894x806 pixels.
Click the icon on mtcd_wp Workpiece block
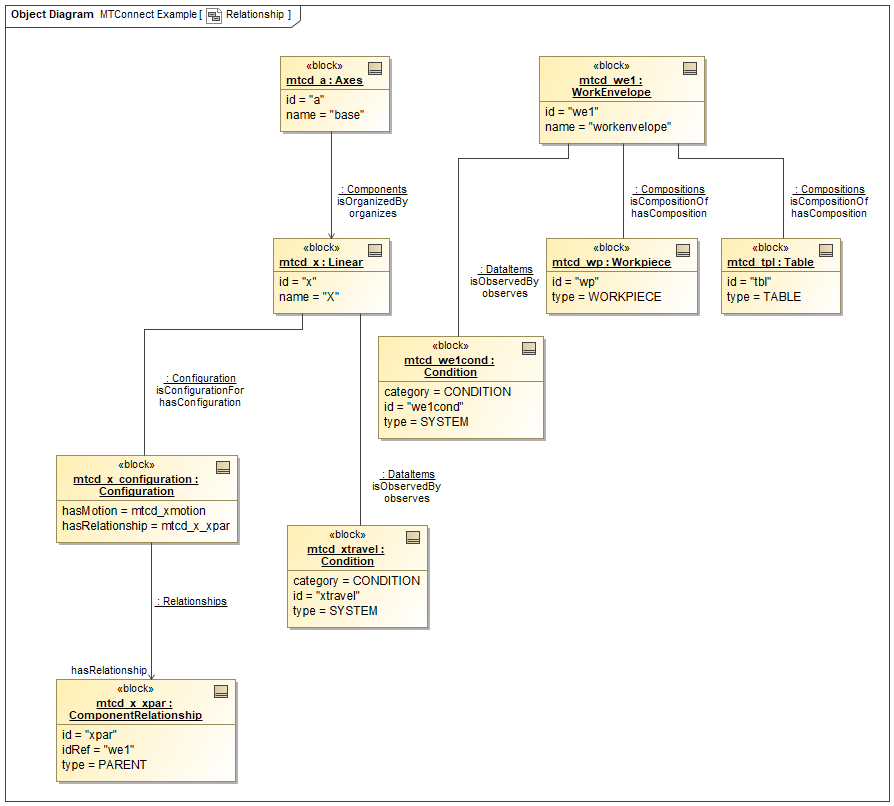click(x=683, y=251)
